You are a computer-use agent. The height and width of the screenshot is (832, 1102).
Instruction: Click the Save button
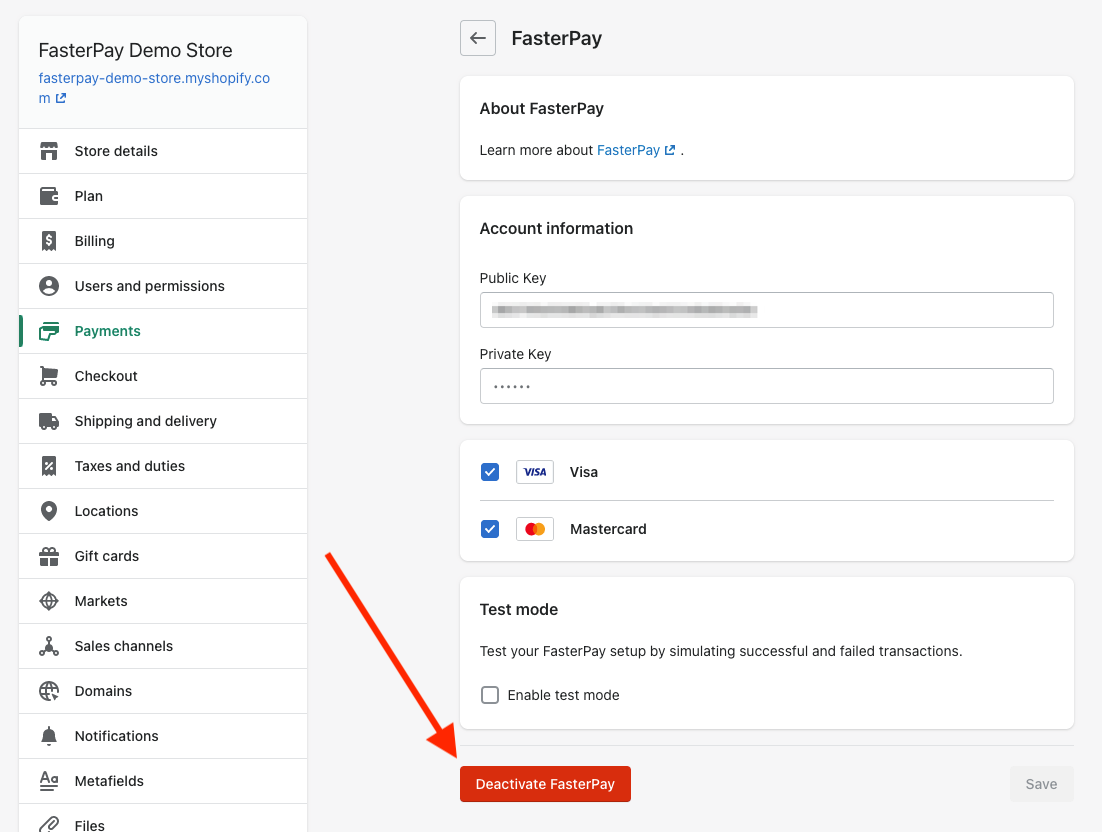coord(1042,784)
